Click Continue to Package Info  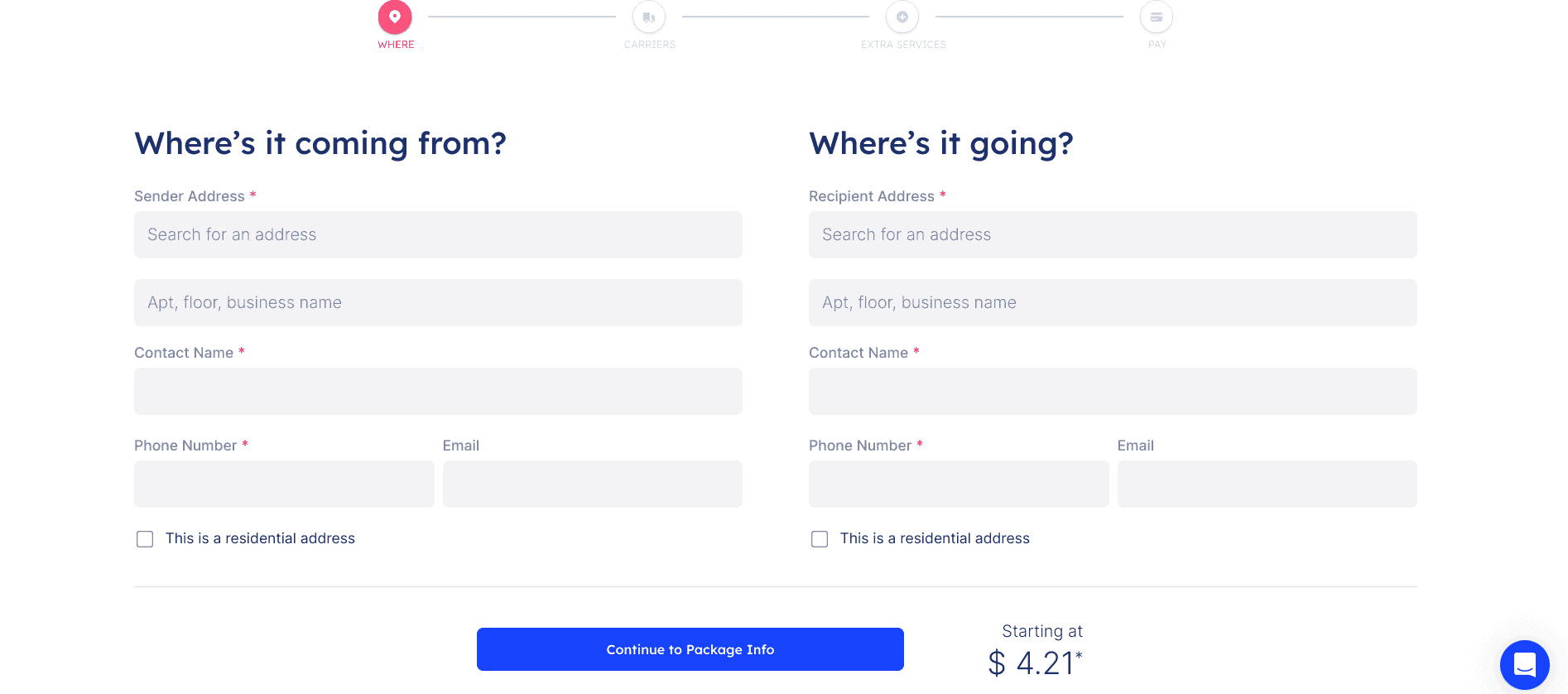click(690, 649)
